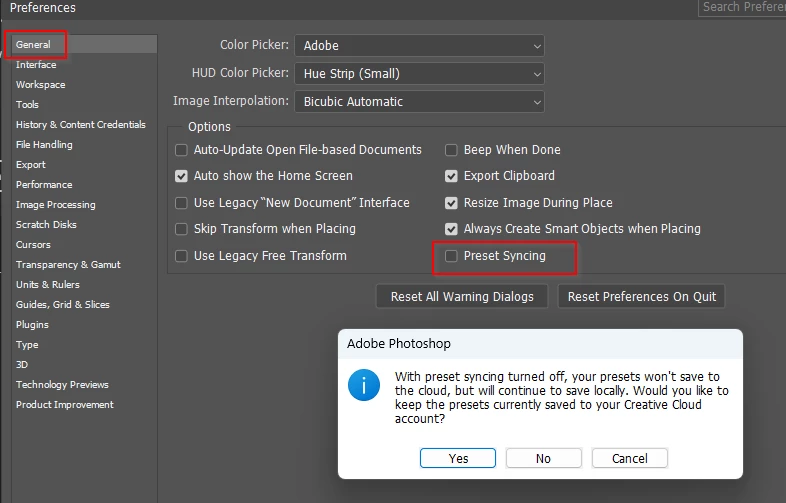
Task: Go to Cursors preferences section
Action: 33,245
